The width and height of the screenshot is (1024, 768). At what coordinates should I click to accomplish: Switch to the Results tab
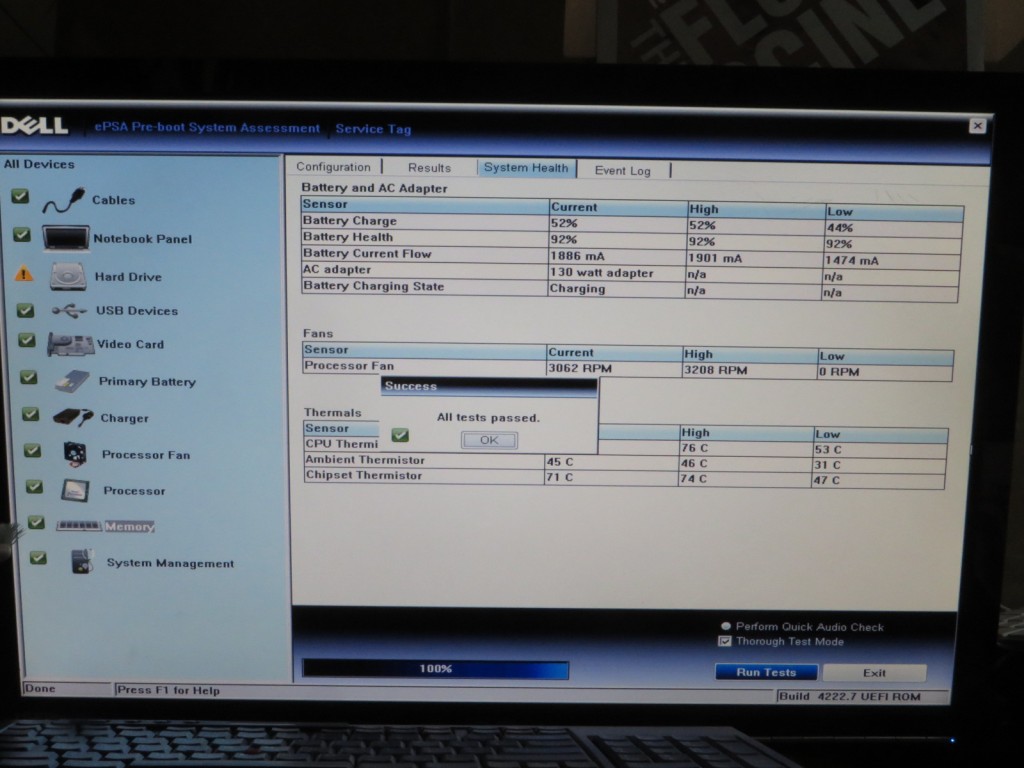(429, 168)
